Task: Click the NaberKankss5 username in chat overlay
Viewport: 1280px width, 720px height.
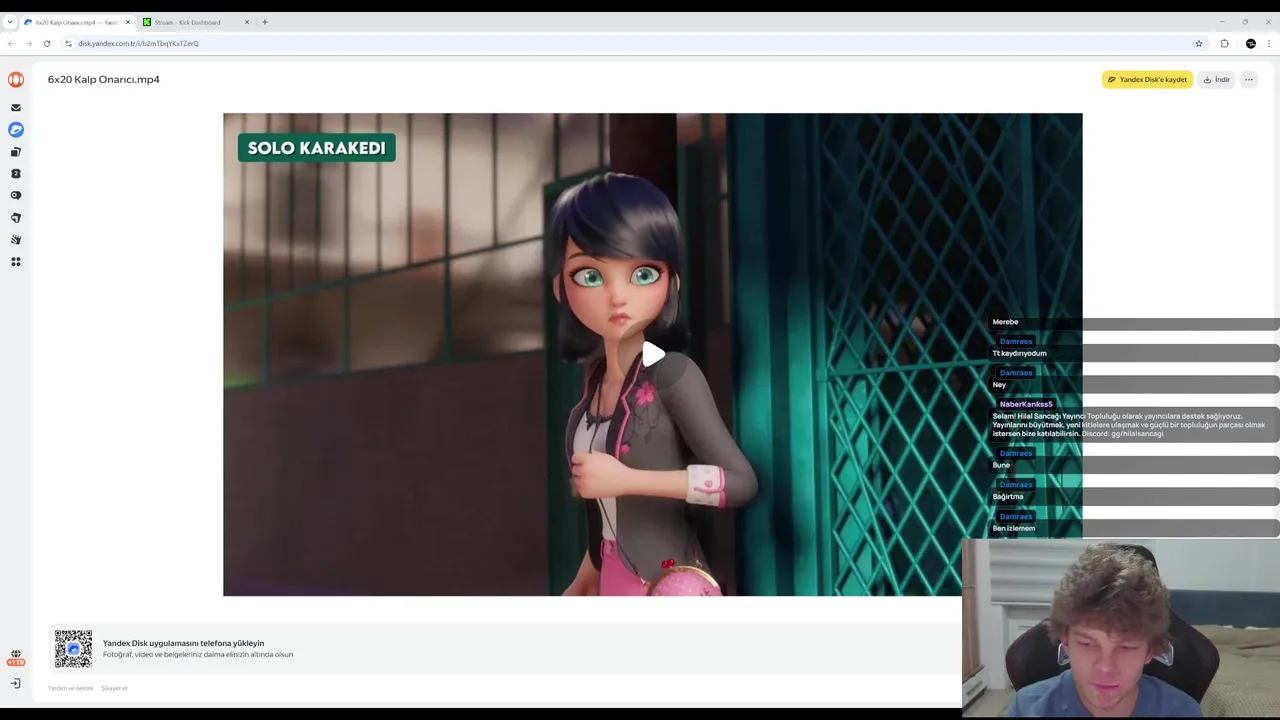Action: (1026, 404)
